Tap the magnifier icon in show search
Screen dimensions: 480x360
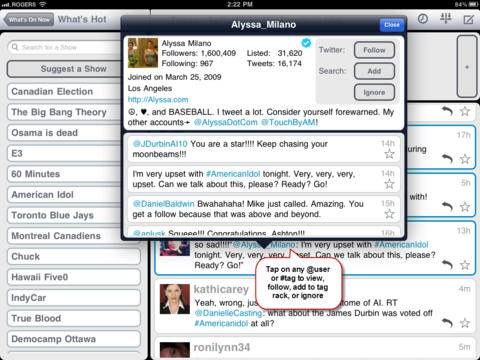[15, 47]
